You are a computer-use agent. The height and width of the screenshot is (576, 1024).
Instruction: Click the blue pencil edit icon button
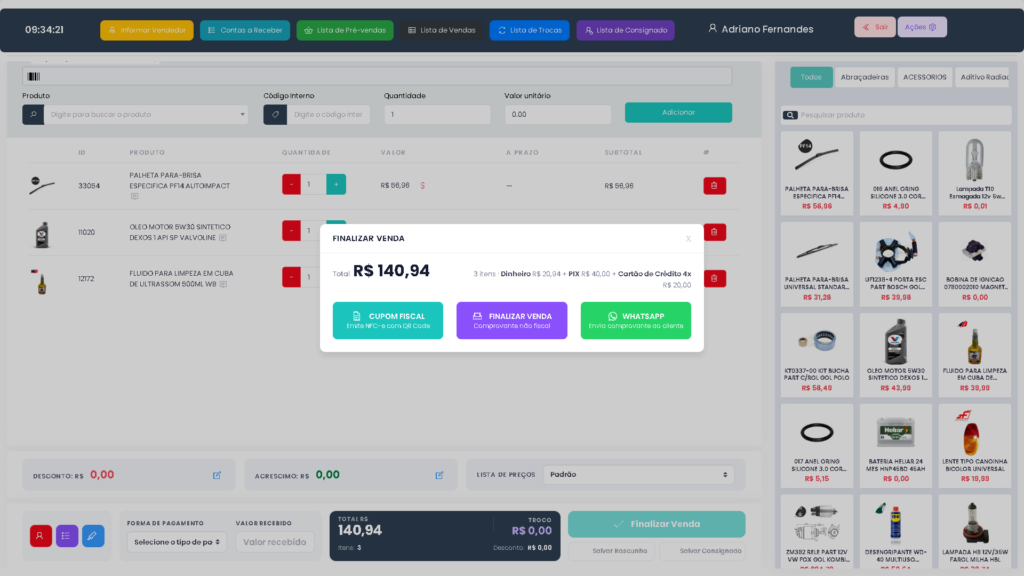tap(93, 536)
